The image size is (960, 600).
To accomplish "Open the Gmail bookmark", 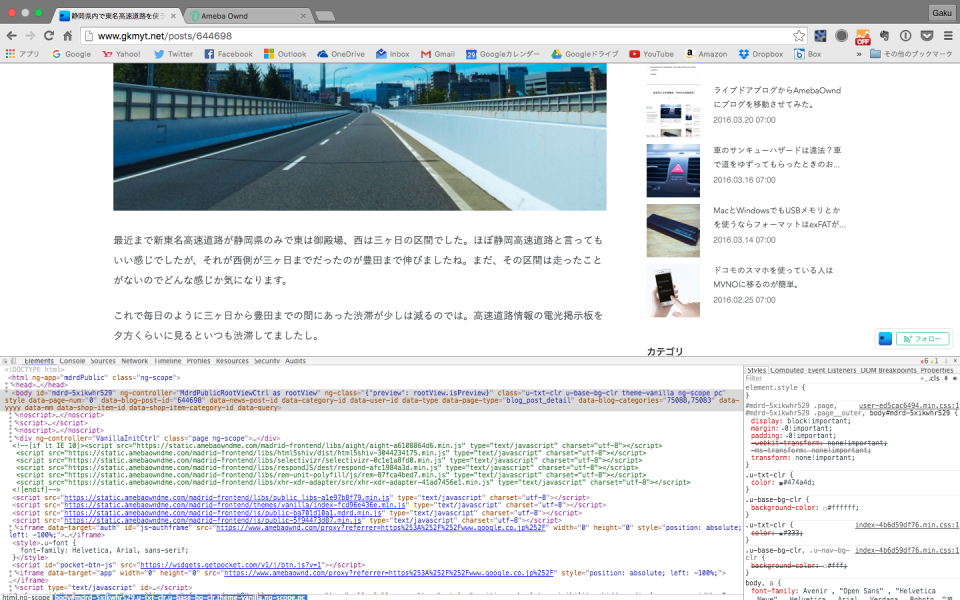I will click(x=438, y=54).
